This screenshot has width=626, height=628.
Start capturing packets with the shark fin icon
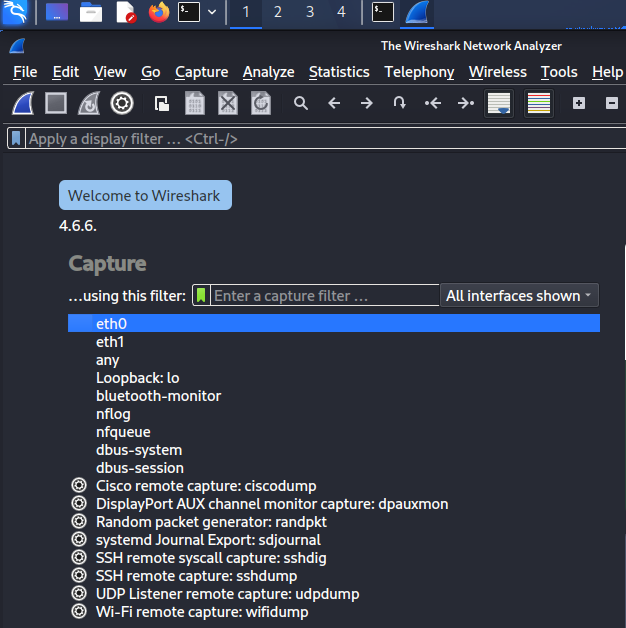tap(23, 103)
